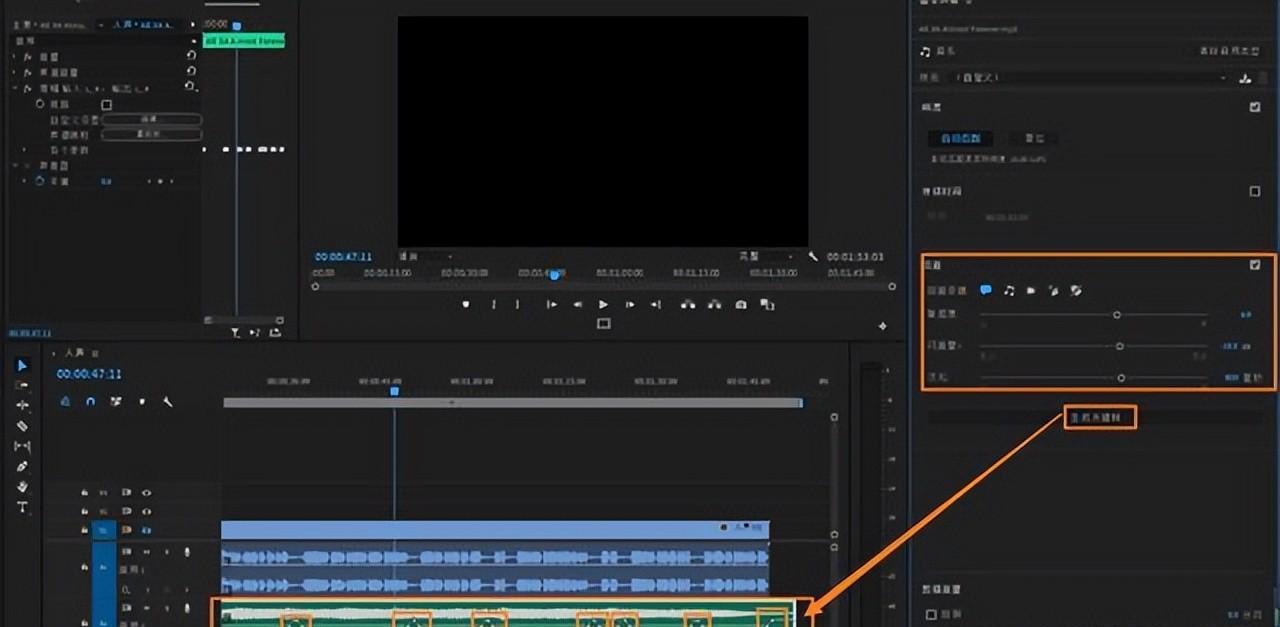Step back one frame
The height and width of the screenshot is (627, 1280).
tap(577, 304)
